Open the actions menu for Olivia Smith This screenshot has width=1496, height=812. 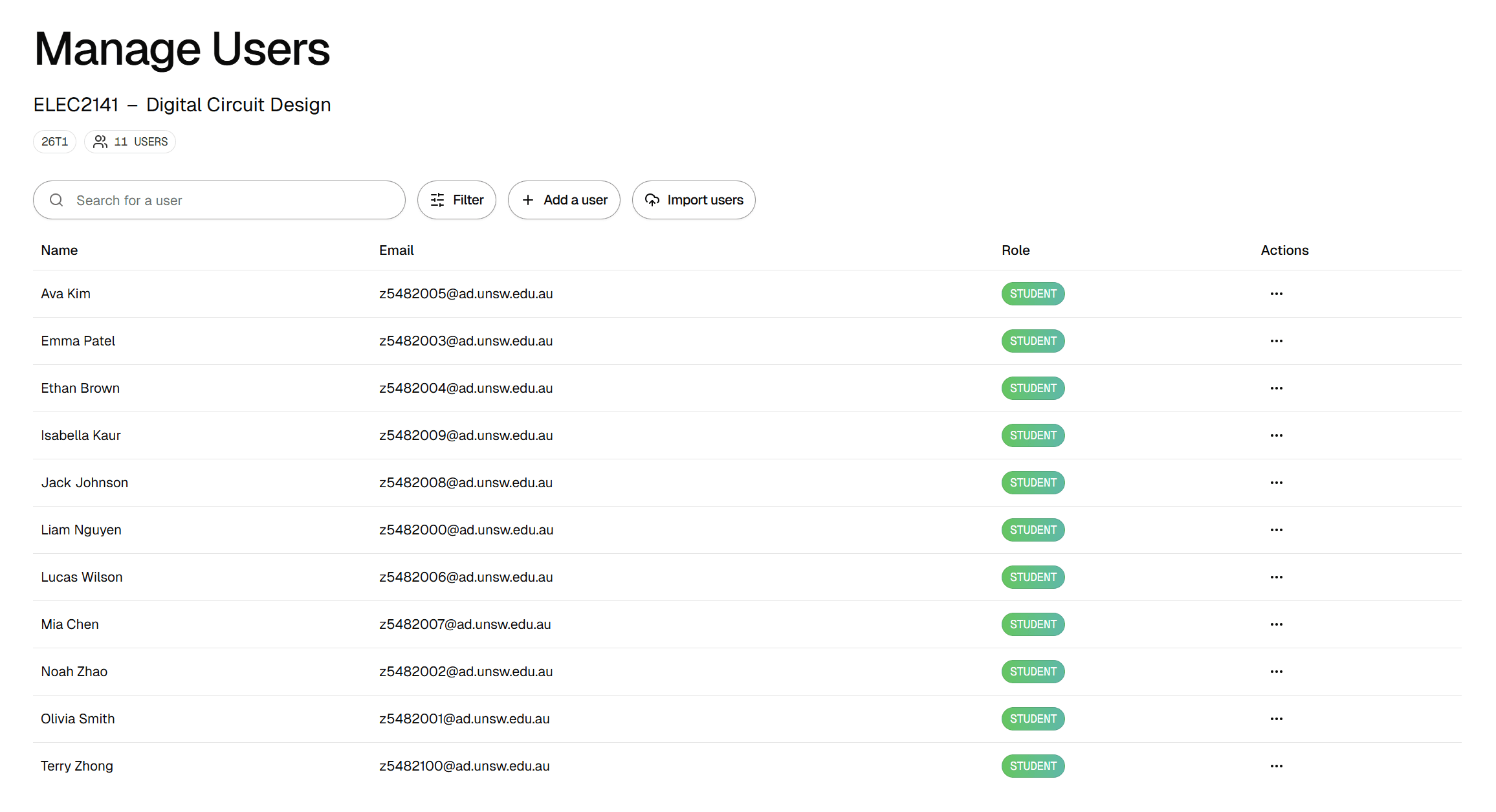[x=1276, y=719]
